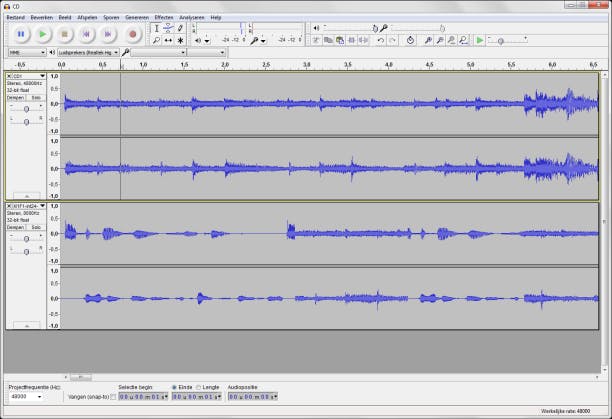Mute the CD1 track with Dempen
Viewport: 612px width, 419px height.
(x=15, y=98)
